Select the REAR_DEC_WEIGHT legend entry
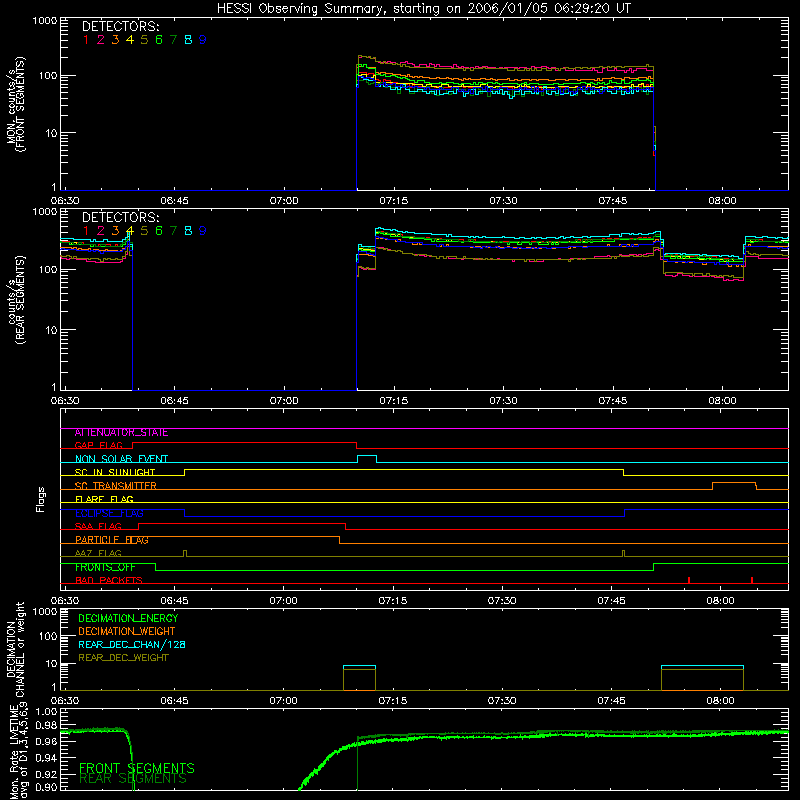800x800 pixels. click(123, 658)
